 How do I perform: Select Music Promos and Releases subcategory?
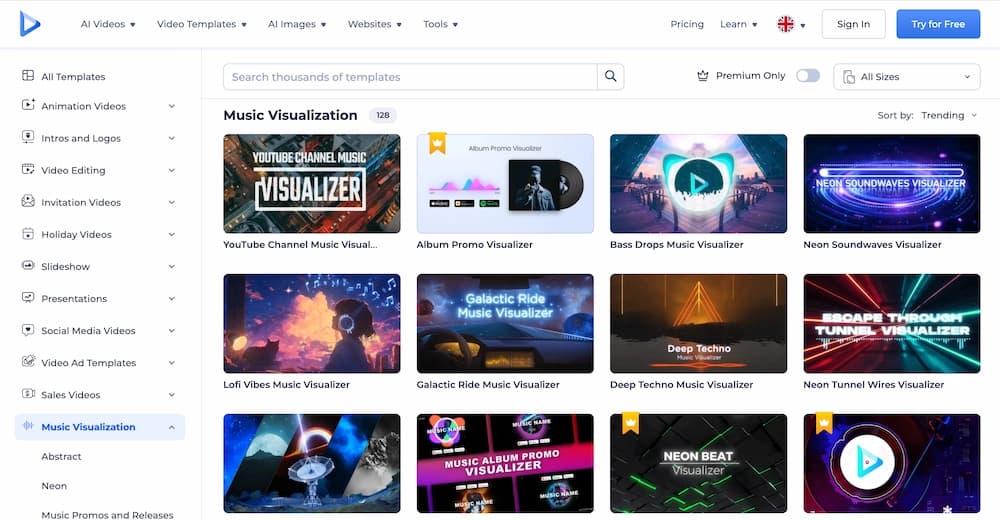pos(107,515)
